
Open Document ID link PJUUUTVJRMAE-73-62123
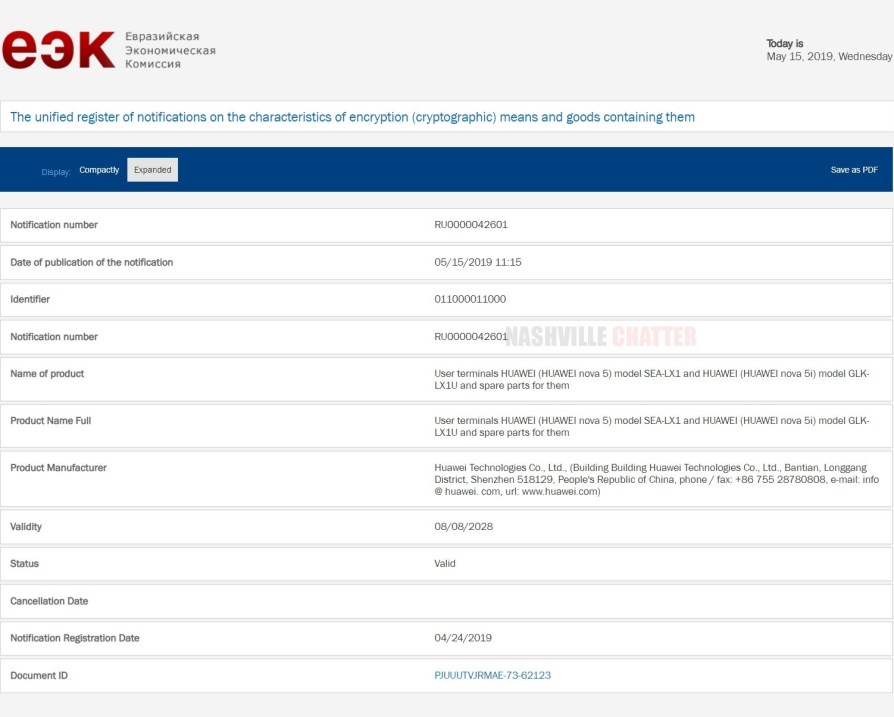pos(492,675)
